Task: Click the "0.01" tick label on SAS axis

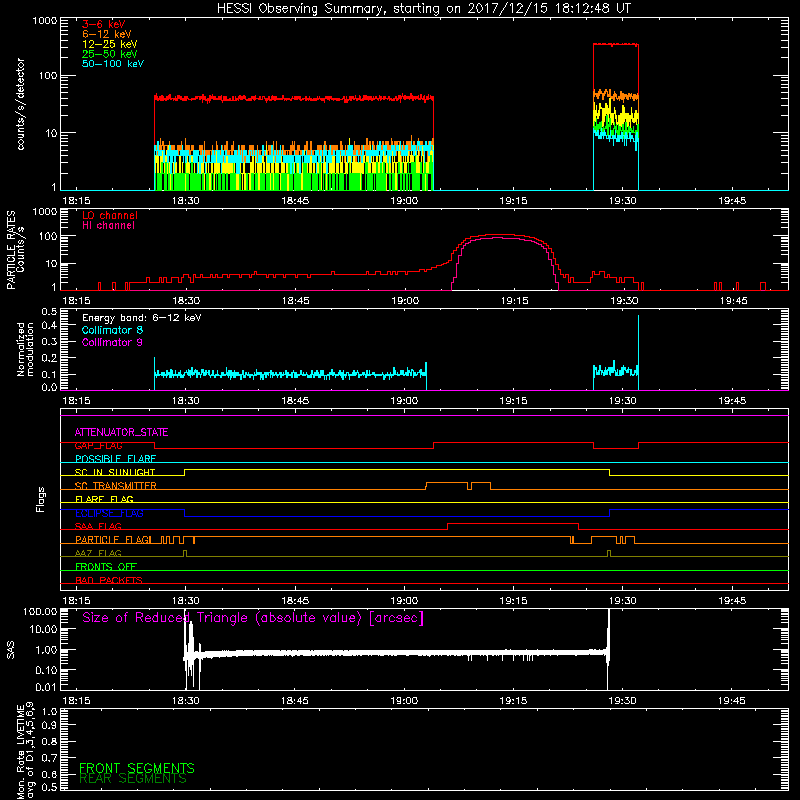Action: [x=46, y=687]
